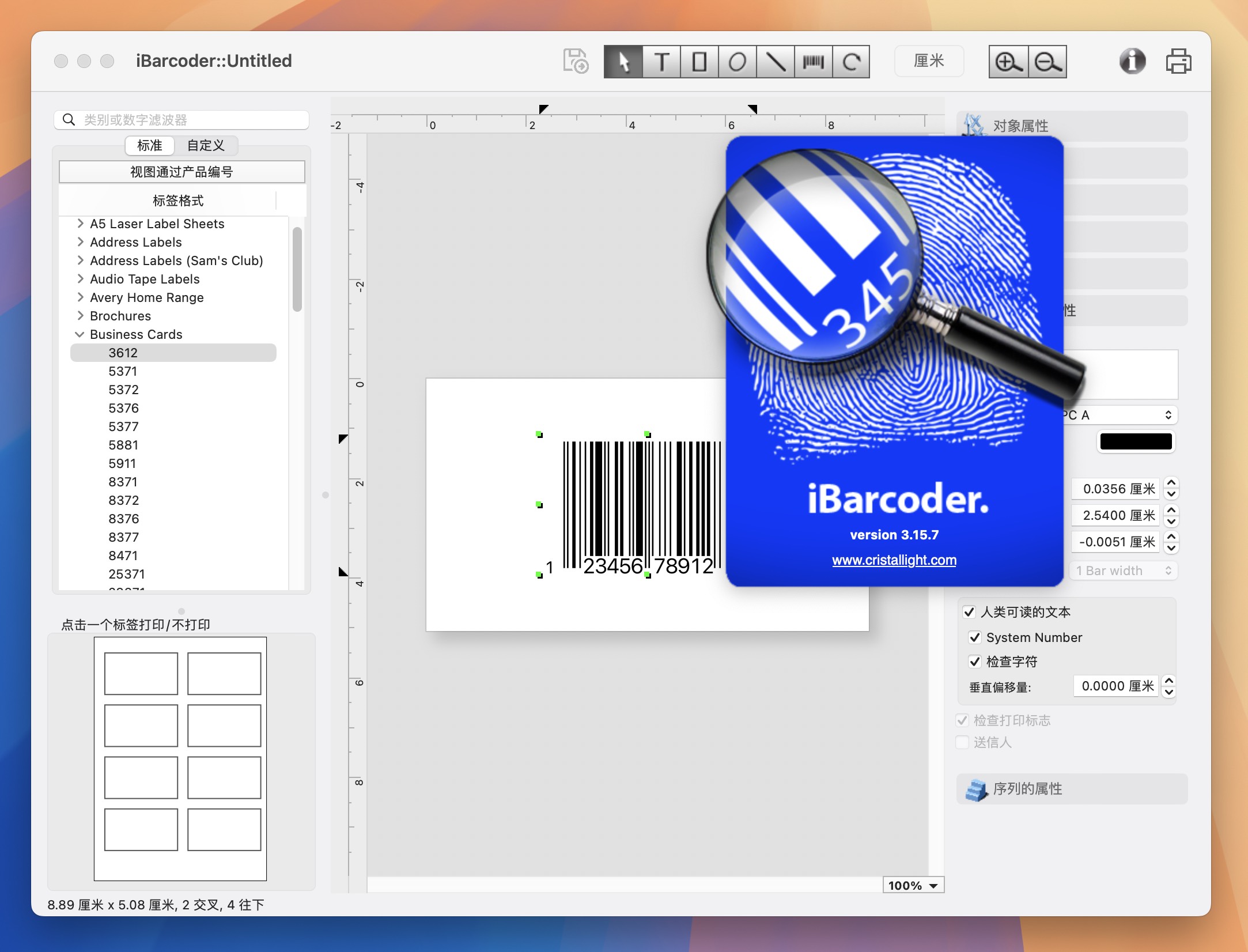Viewport: 1248px width, 952px height.
Task: Zoom out with the magnifier minus icon
Action: (1047, 62)
